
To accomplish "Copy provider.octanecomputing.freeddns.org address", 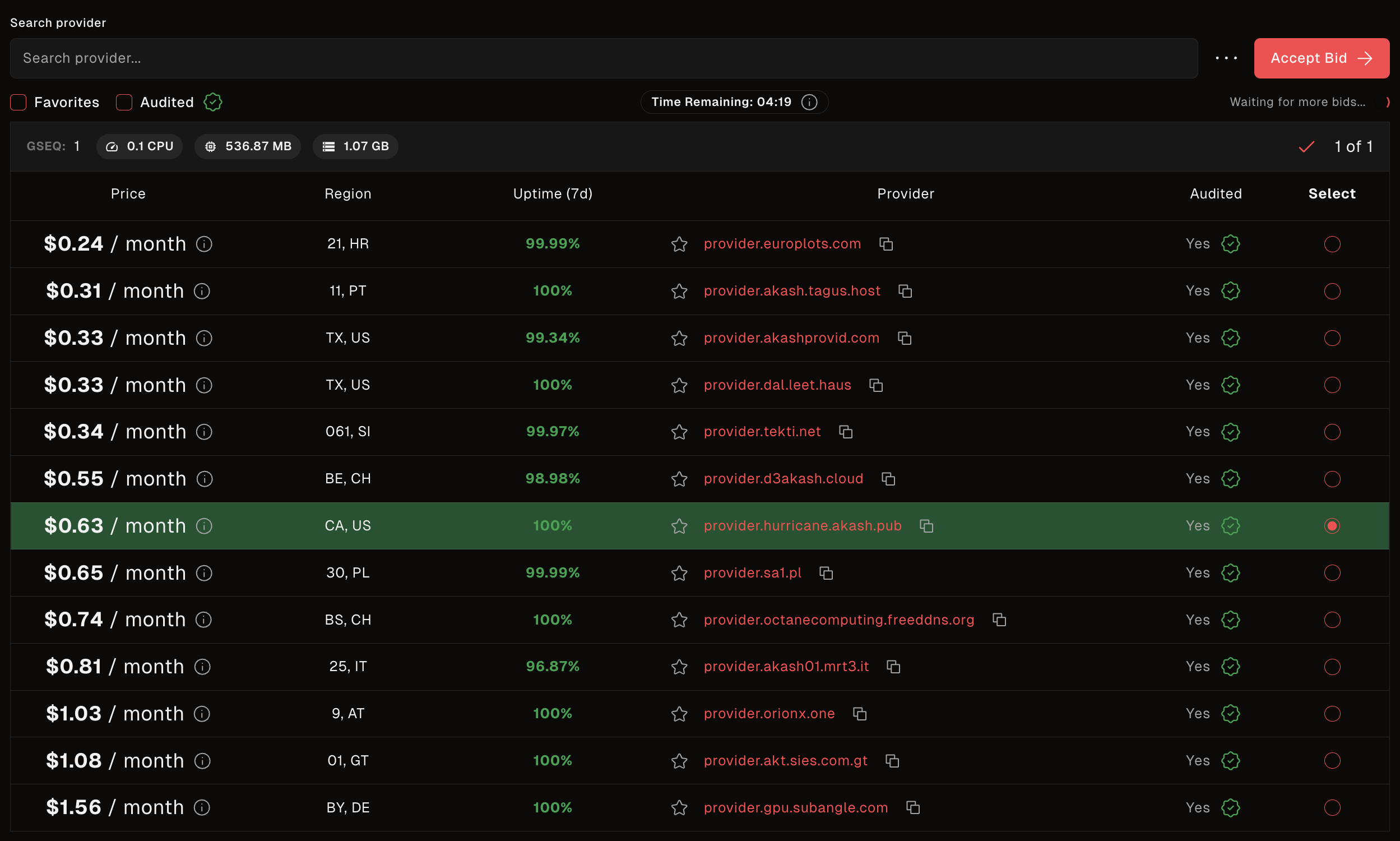I will click(x=999, y=620).
